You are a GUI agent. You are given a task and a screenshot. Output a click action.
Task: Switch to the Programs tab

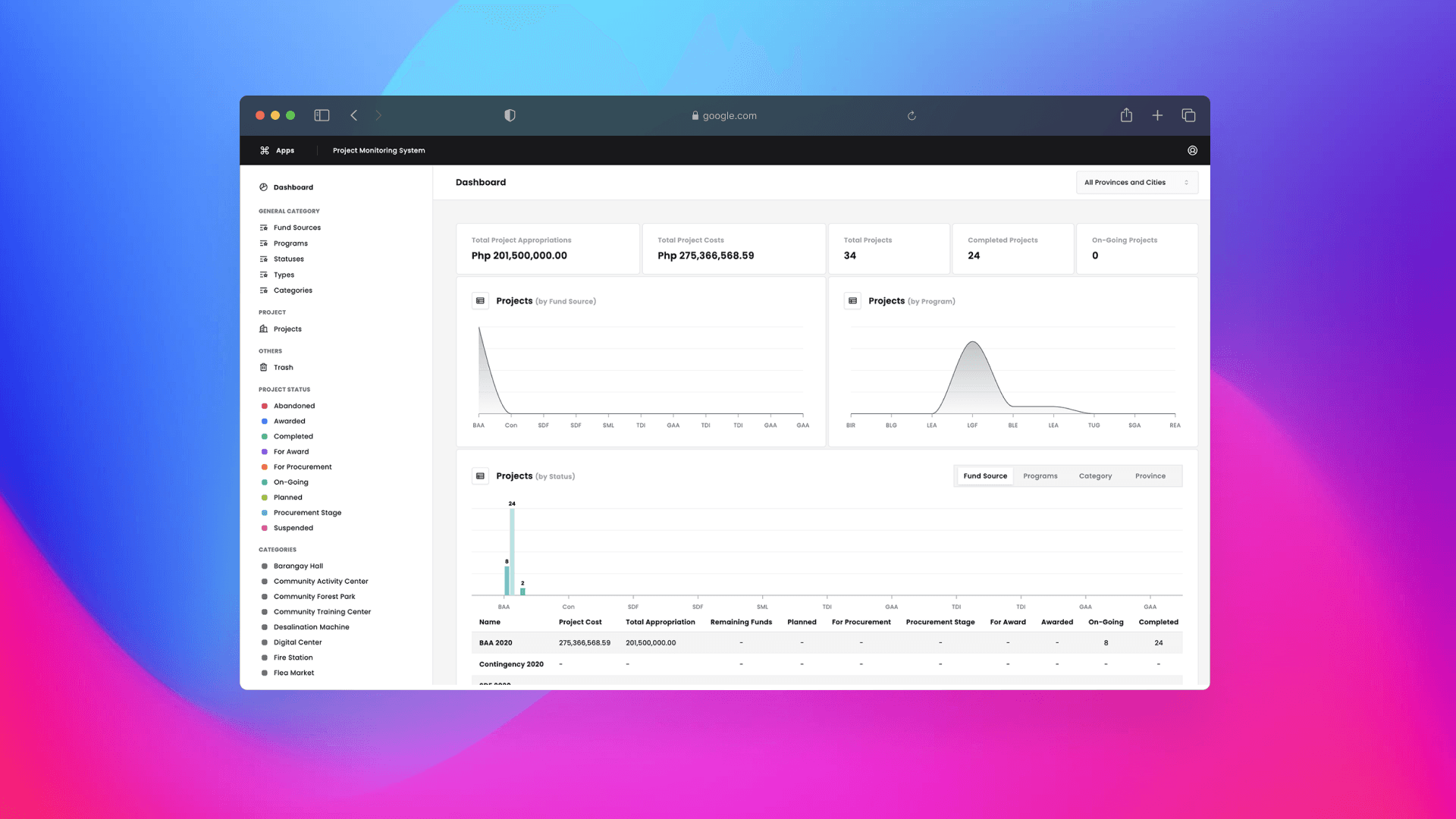pyautogui.click(x=1040, y=476)
